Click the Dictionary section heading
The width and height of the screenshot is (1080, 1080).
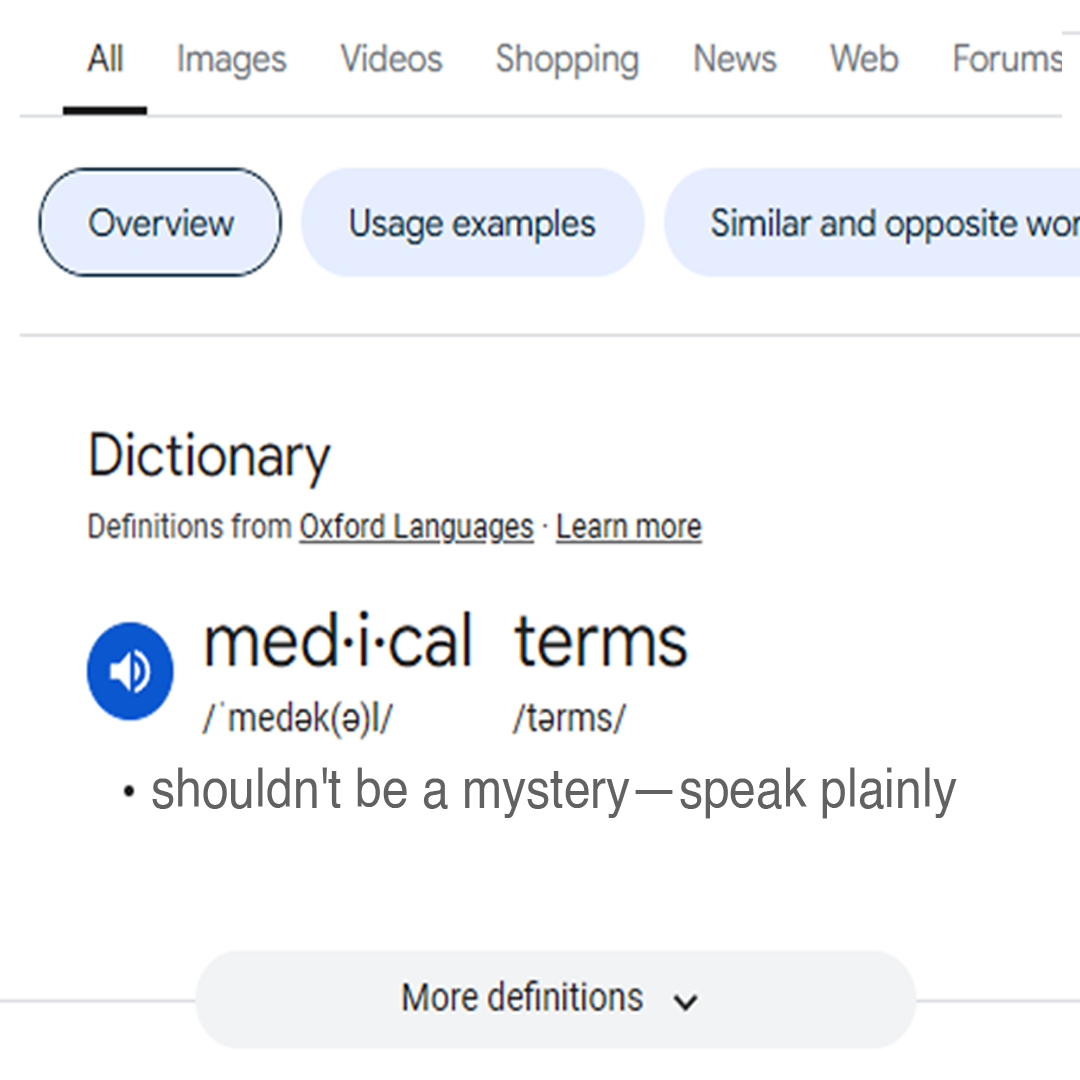(x=209, y=456)
